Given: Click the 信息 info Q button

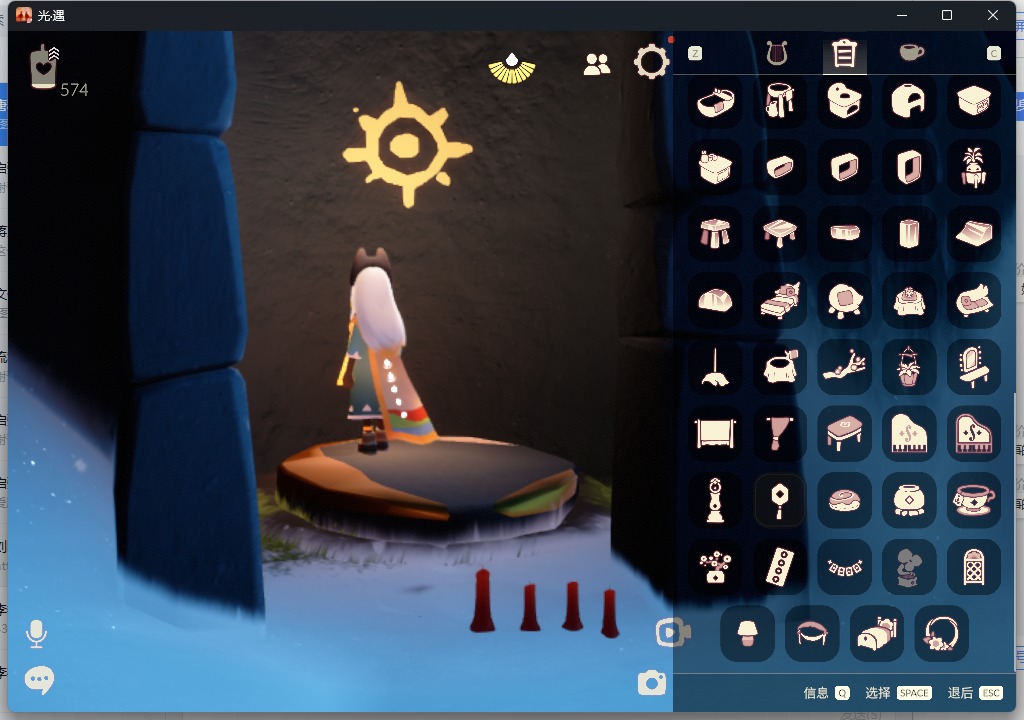Looking at the screenshot, I should point(826,693).
